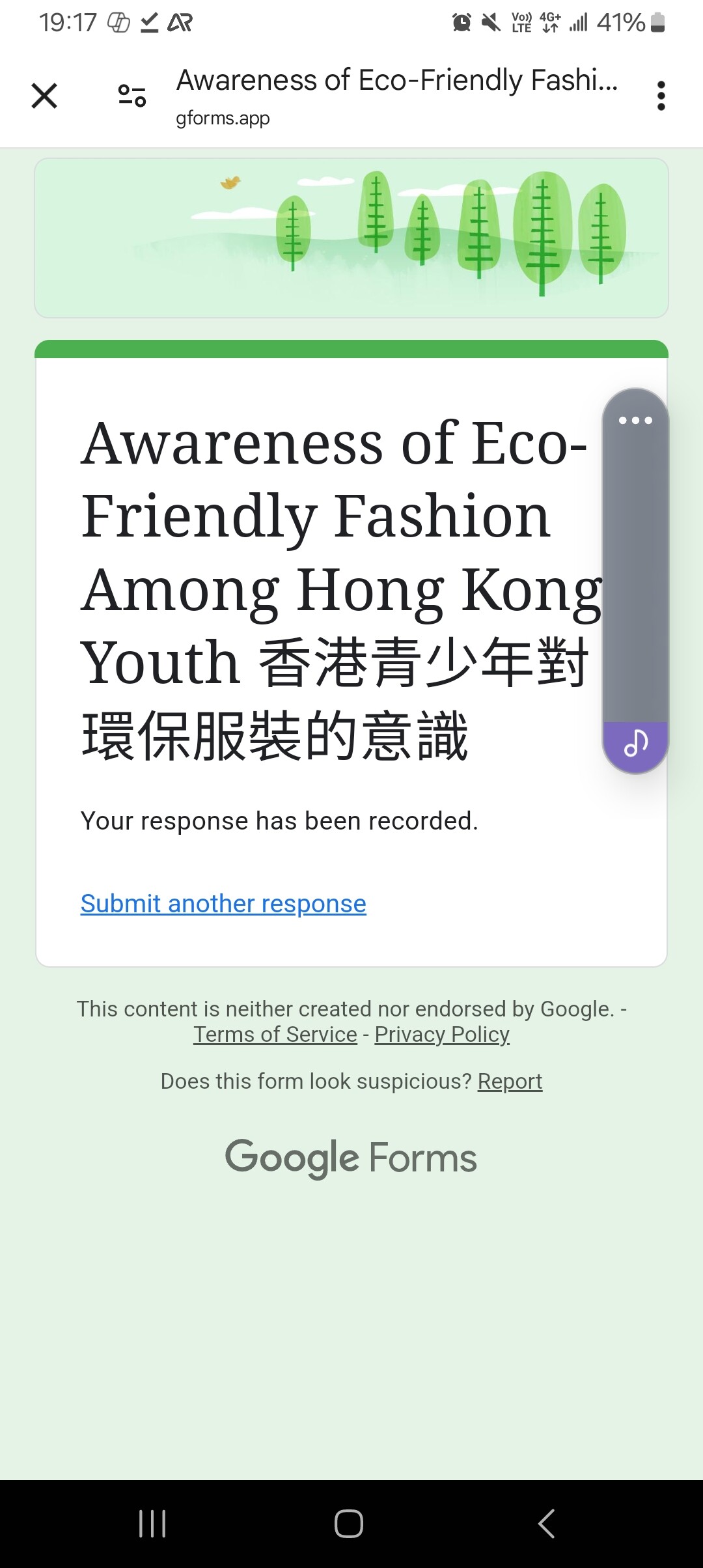
Task: Open the Privacy Policy link
Action: point(442,1035)
